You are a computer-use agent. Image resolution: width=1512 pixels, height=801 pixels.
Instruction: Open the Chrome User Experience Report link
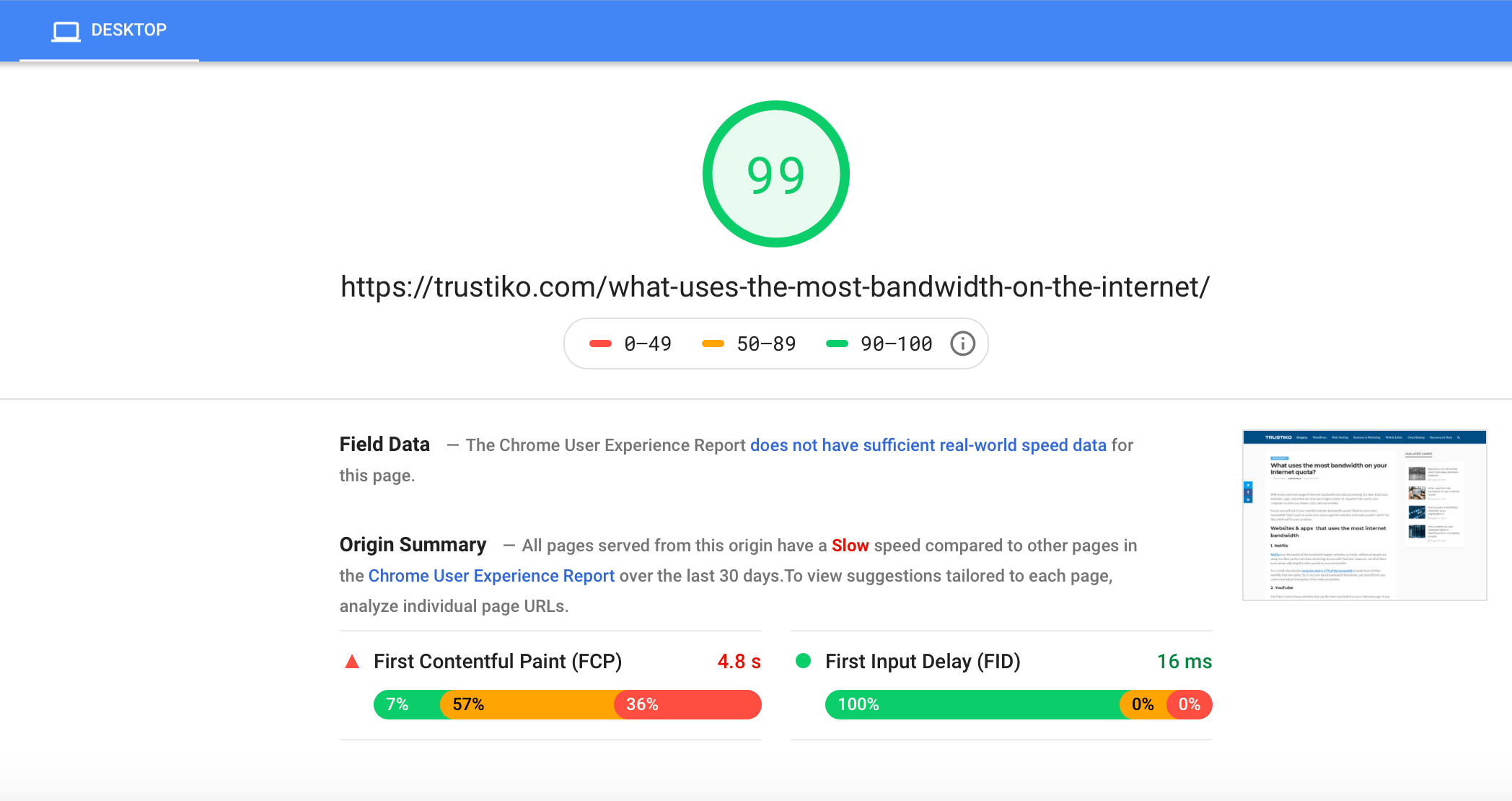click(x=491, y=575)
